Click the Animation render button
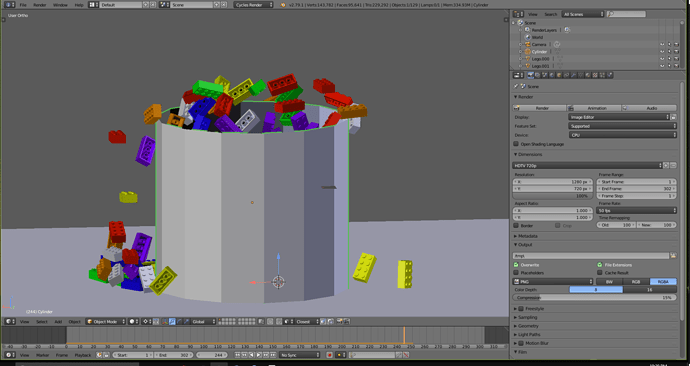The height and width of the screenshot is (366, 690). tap(594, 108)
